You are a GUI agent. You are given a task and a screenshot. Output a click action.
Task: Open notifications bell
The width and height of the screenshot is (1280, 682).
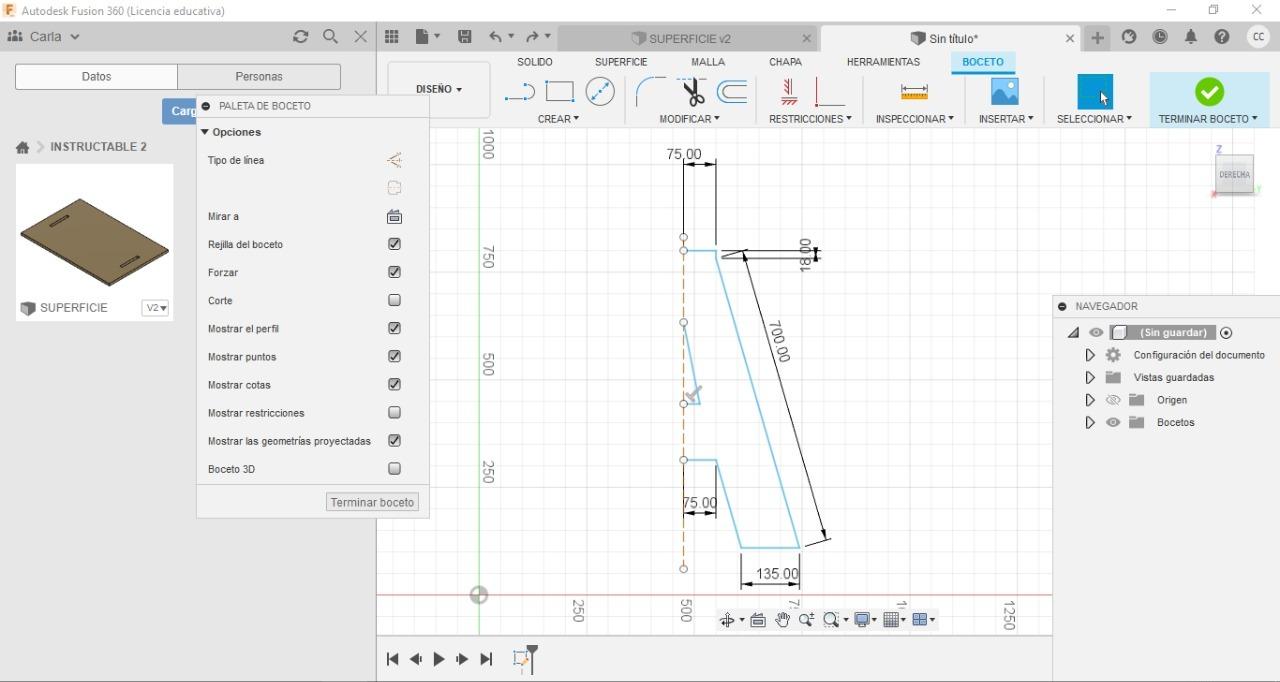tap(1190, 37)
